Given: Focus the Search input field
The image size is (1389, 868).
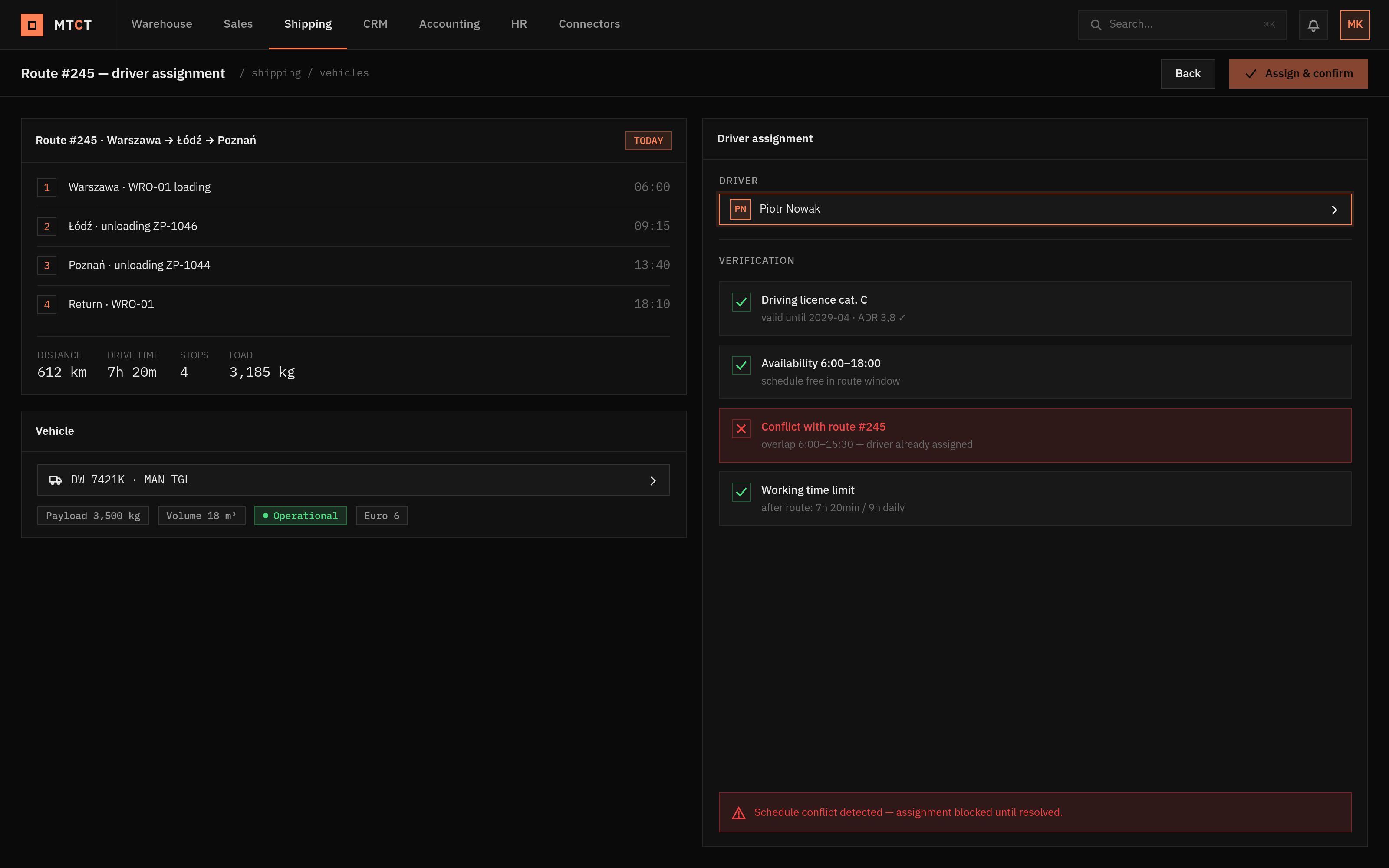Looking at the screenshot, I should point(1182,25).
